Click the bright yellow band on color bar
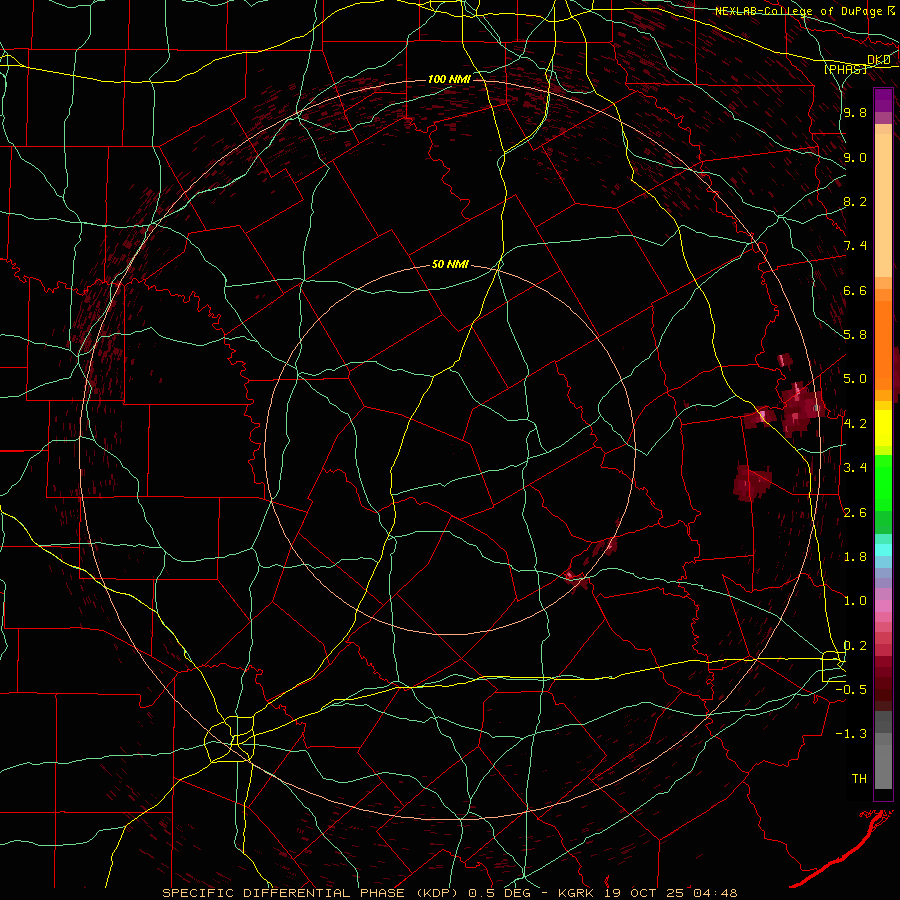The height and width of the screenshot is (900, 900). click(x=883, y=428)
